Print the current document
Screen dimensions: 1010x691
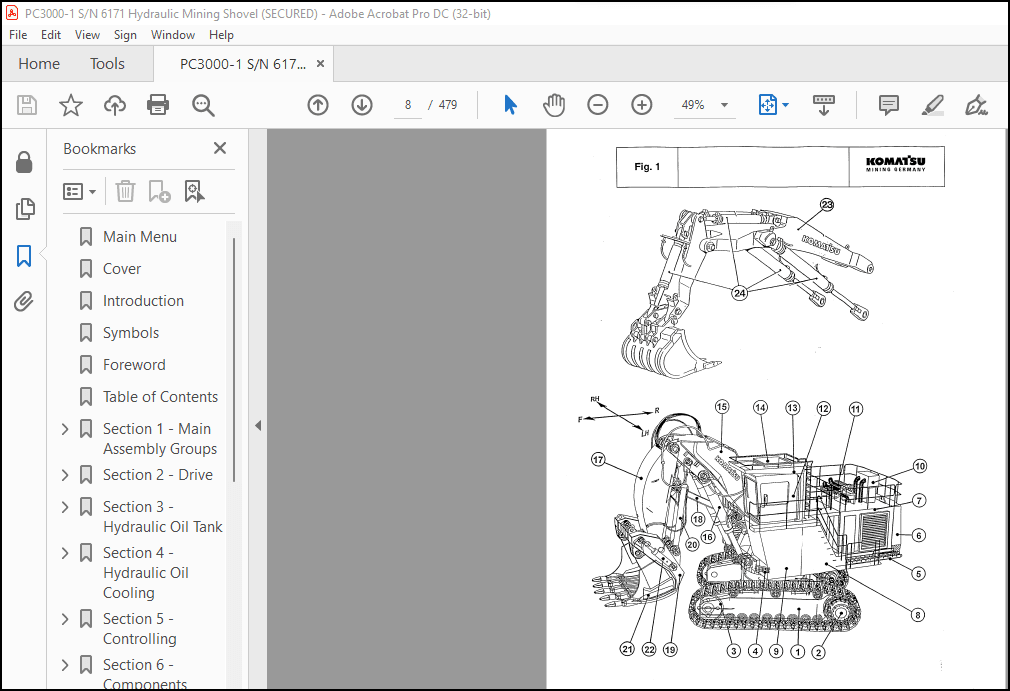[158, 104]
